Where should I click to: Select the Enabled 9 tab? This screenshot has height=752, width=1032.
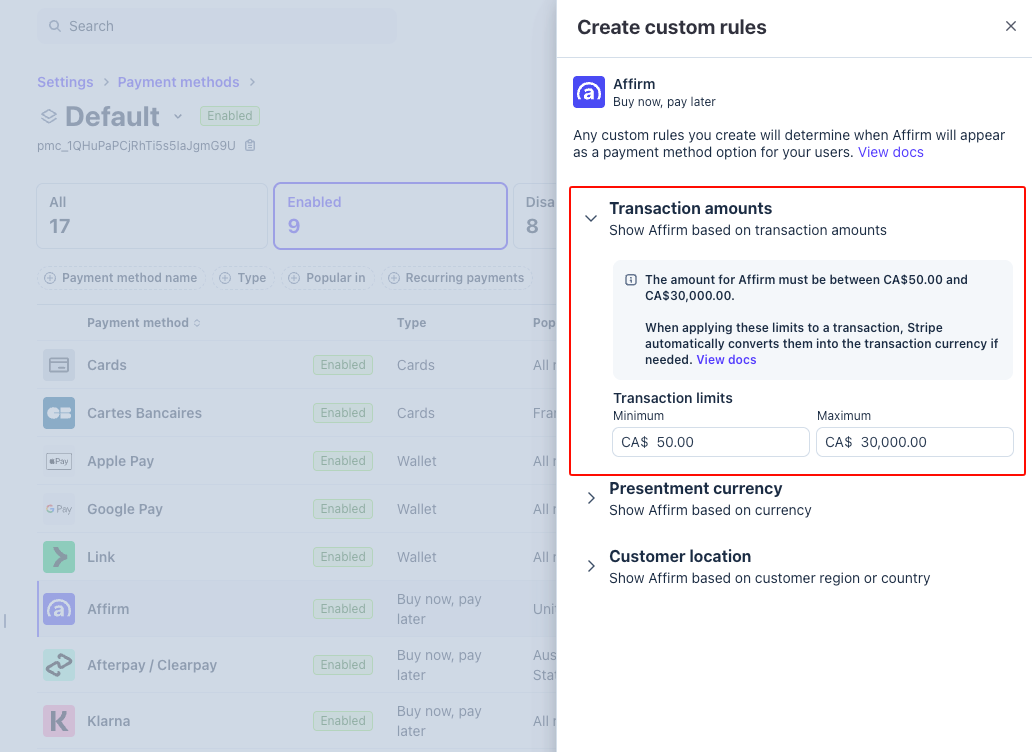[x=390, y=215]
